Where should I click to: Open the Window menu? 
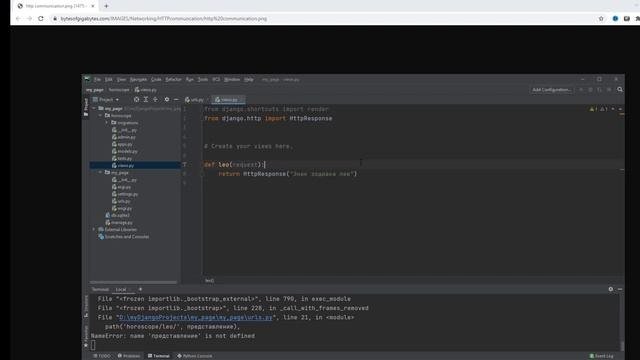pos(232,80)
